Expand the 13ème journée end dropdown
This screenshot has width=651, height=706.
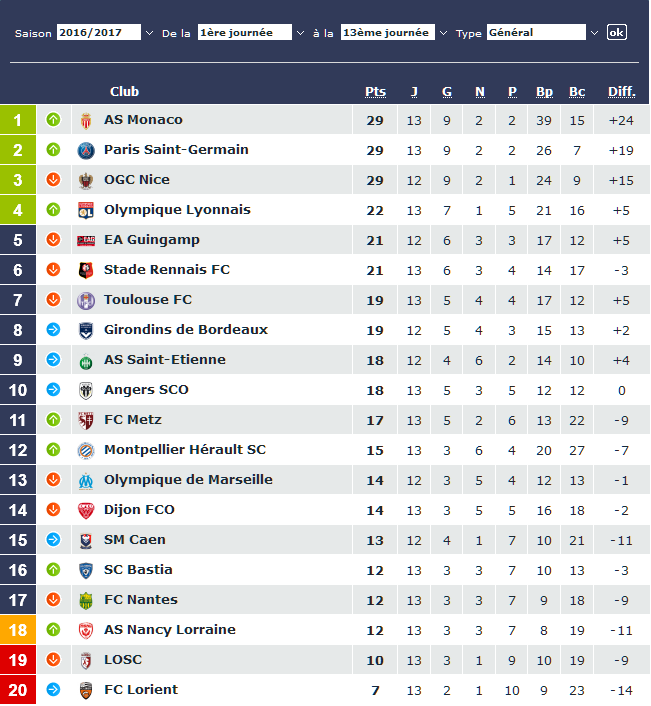[x=394, y=32]
